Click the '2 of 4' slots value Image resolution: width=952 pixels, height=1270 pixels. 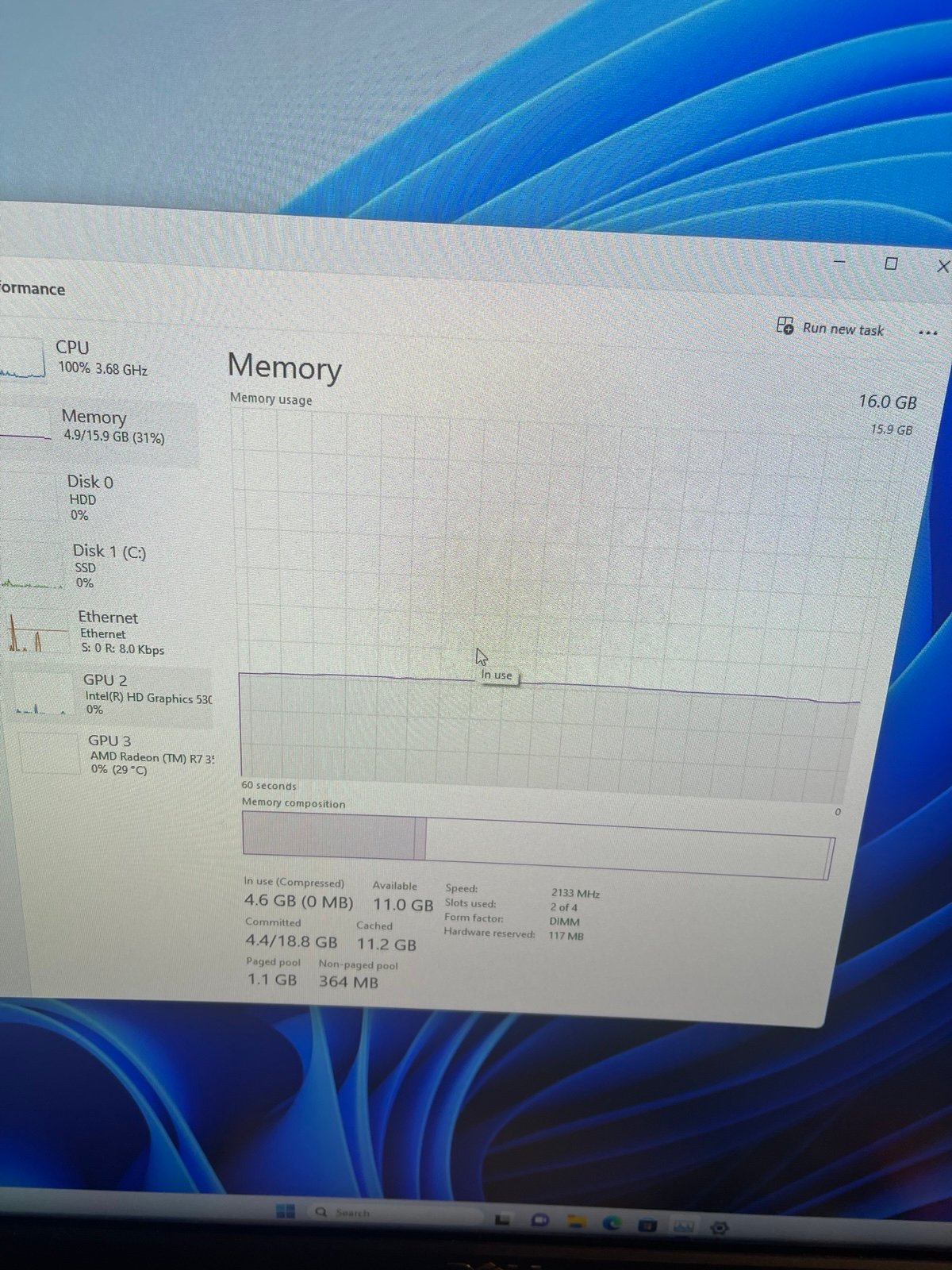point(564,907)
